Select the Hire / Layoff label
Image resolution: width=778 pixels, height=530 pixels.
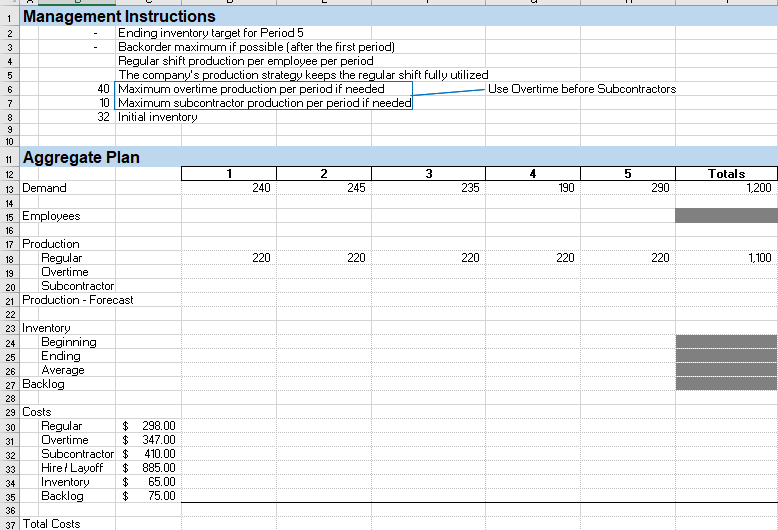coord(72,467)
